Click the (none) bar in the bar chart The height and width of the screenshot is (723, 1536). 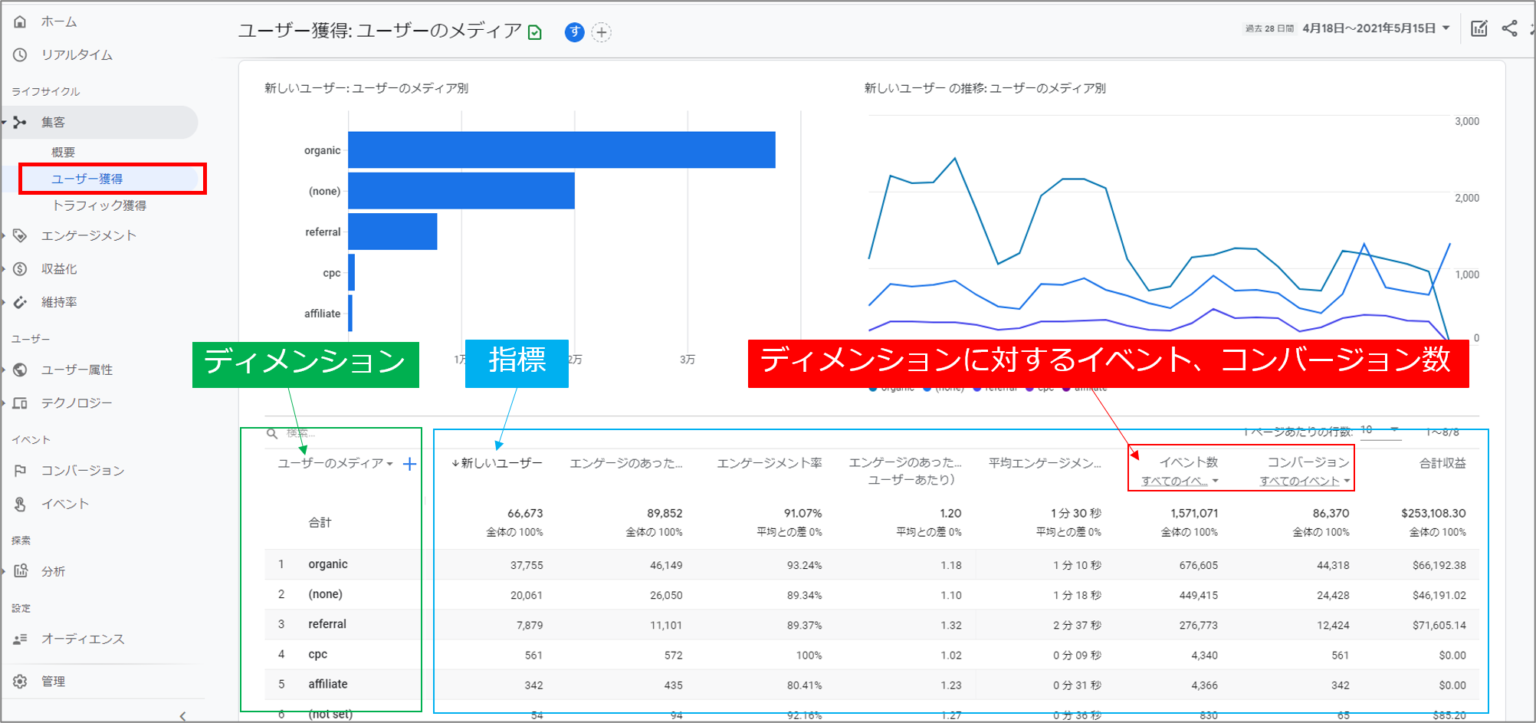461,191
